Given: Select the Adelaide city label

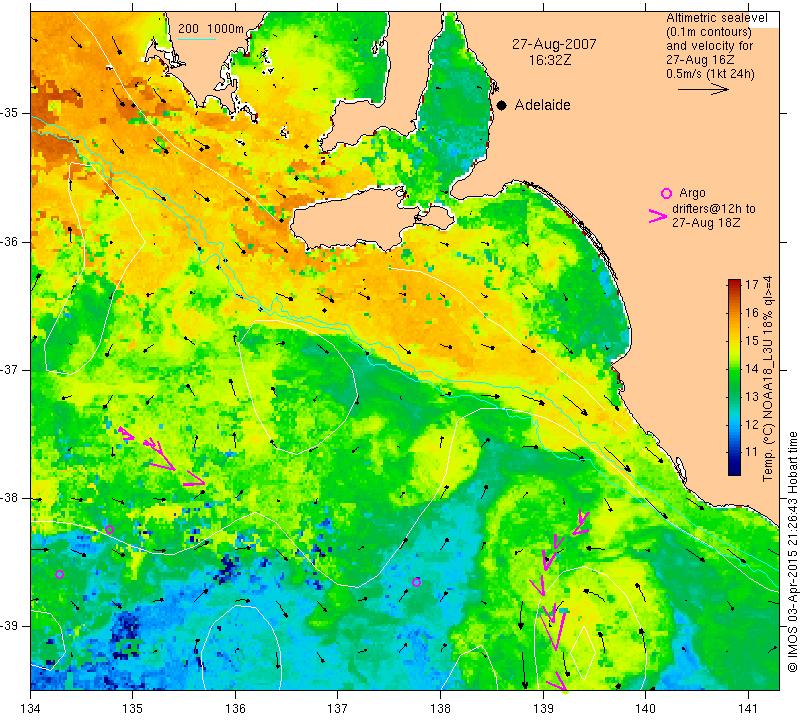Looking at the screenshot, I should [542, 105].
